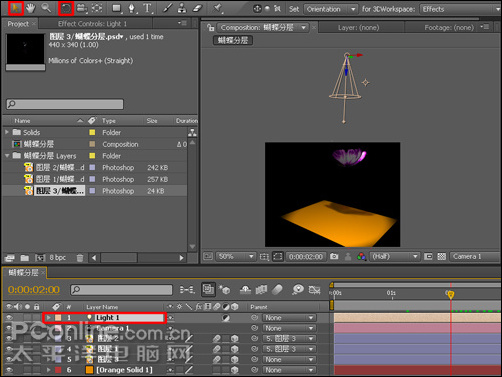Select the Pen tool
This screenshot has width=502, height=377.
[x=132, y=8]
